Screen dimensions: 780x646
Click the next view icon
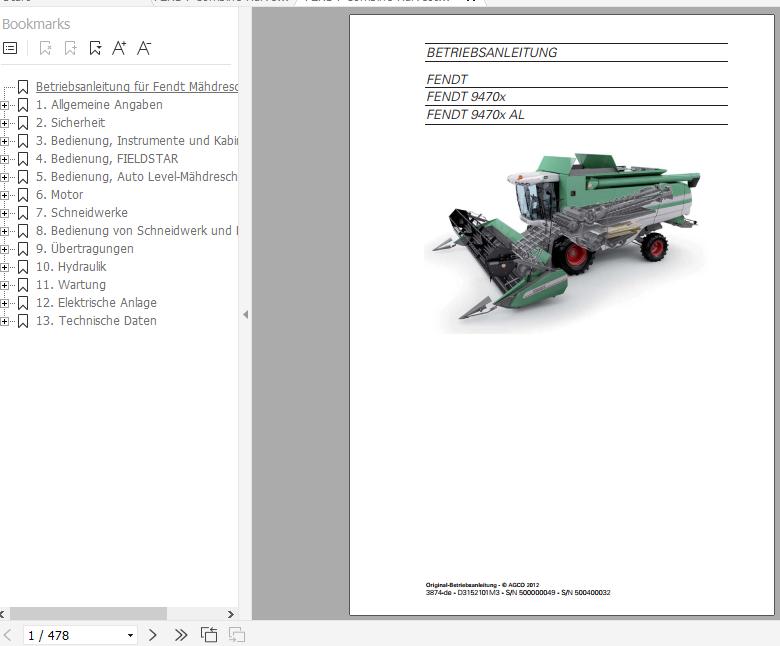[x=237, y=635]
